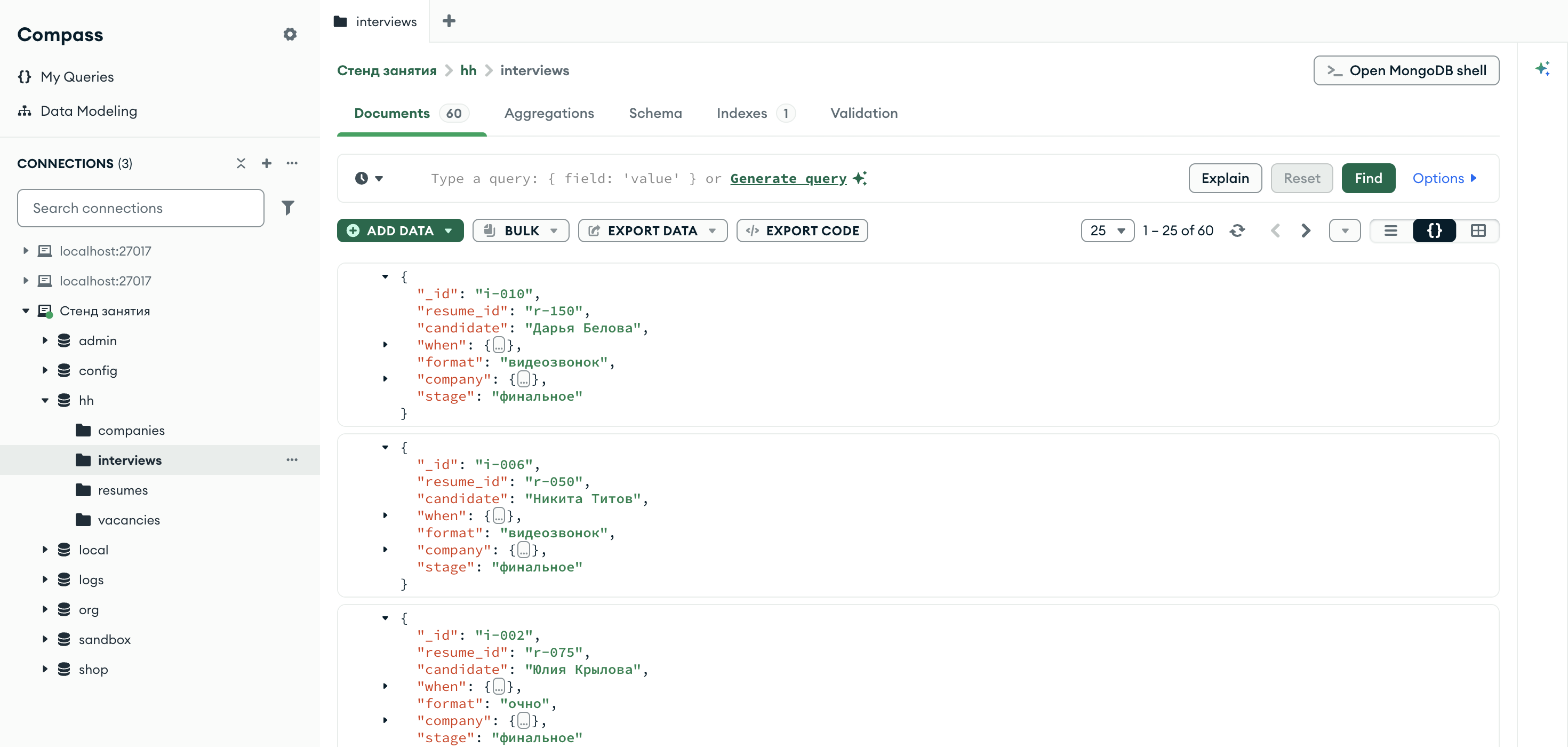Open interviews collection options menu

pyautogui.click(x=292, y=459)
